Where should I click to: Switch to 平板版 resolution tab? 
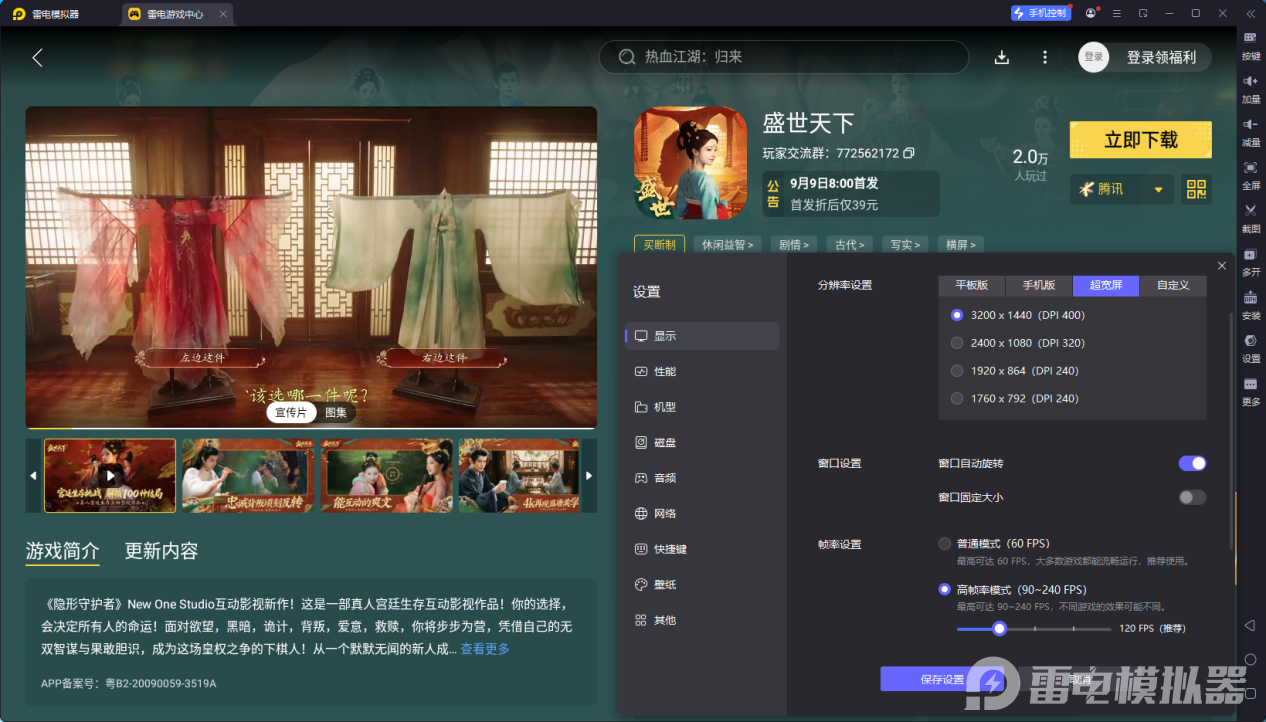click(x=972, y=285)
